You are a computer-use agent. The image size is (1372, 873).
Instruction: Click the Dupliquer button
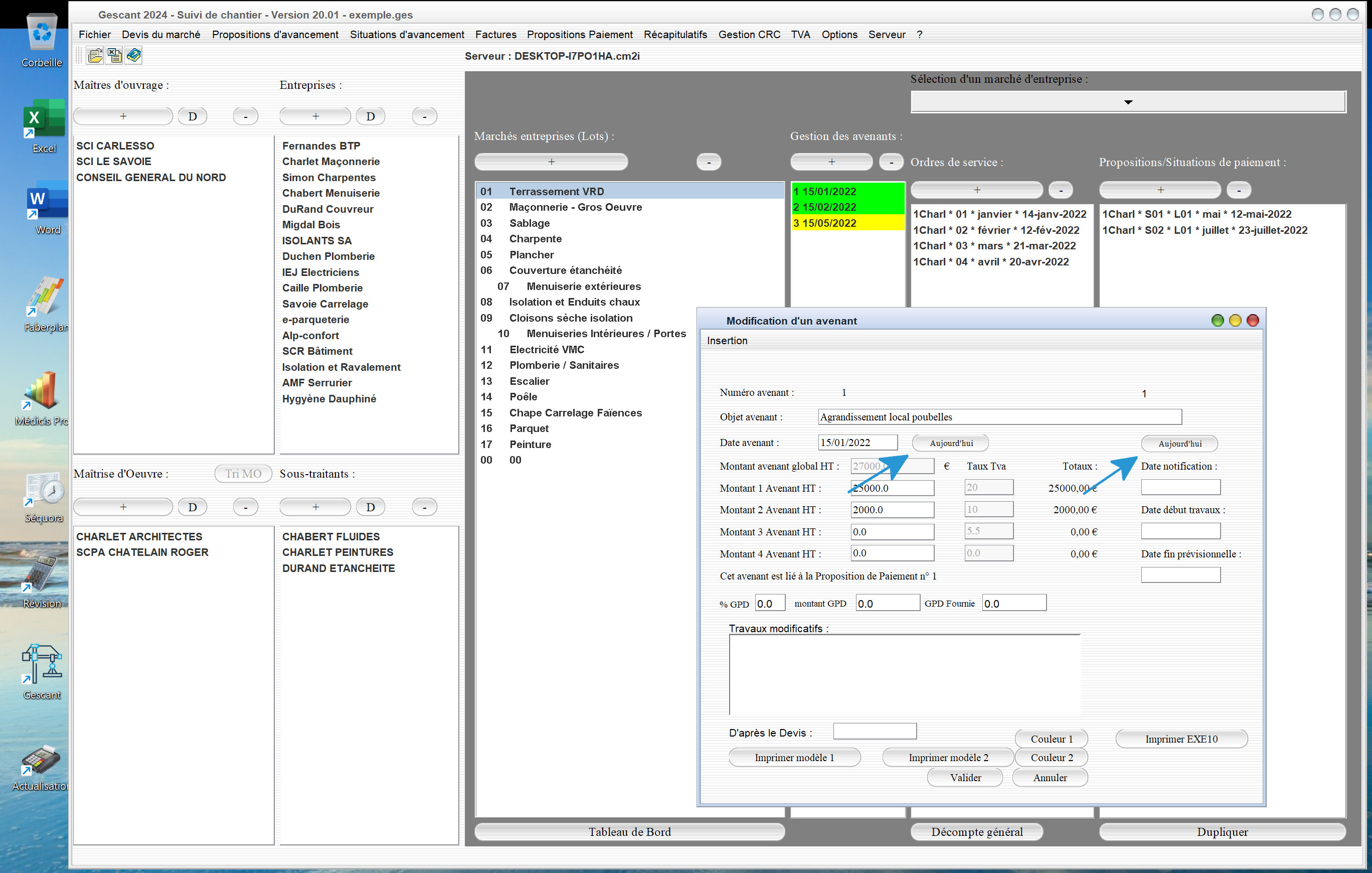1222,832
